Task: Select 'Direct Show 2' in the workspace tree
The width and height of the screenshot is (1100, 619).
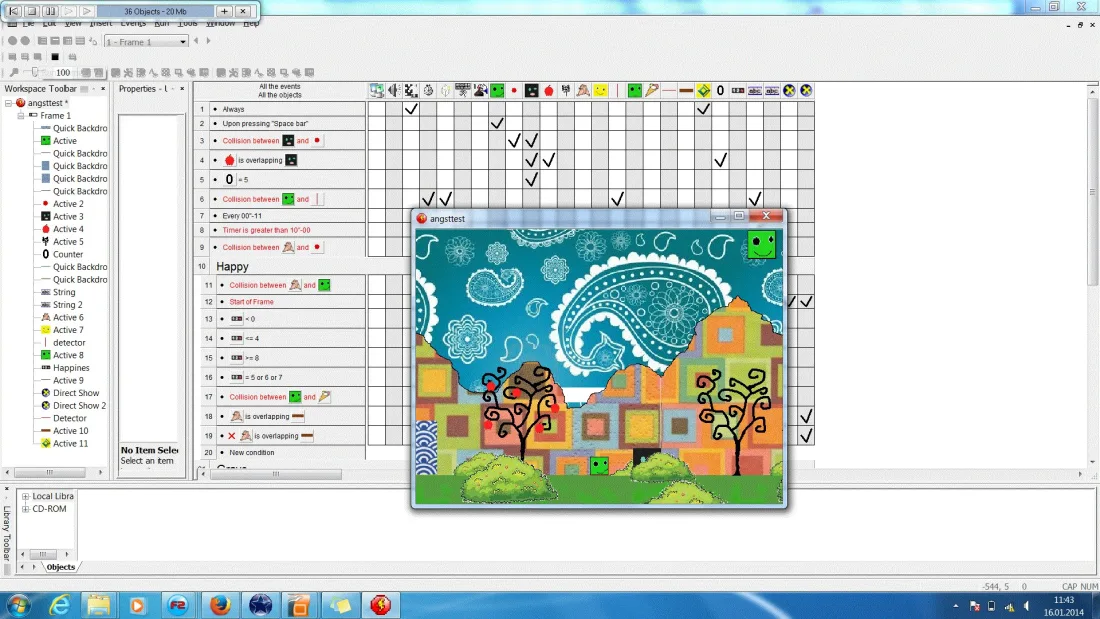Action: tap(79, 406)
